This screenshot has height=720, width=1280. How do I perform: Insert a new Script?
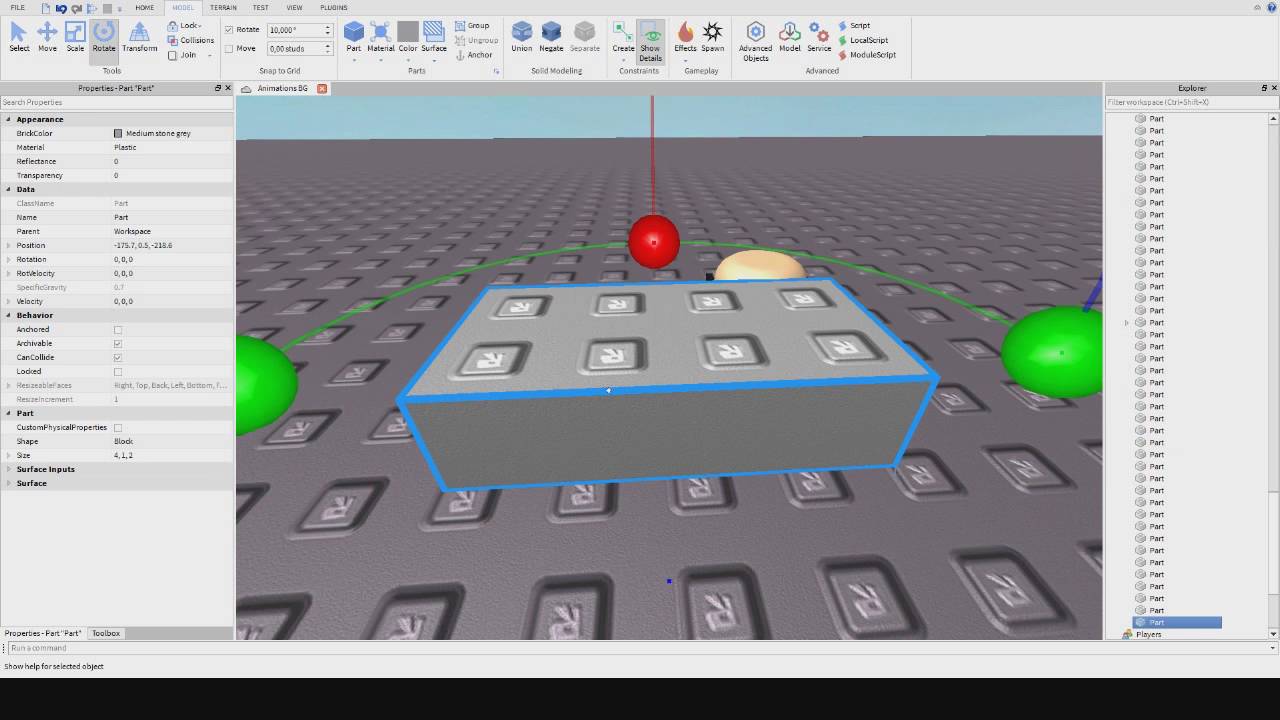(854, 26)
